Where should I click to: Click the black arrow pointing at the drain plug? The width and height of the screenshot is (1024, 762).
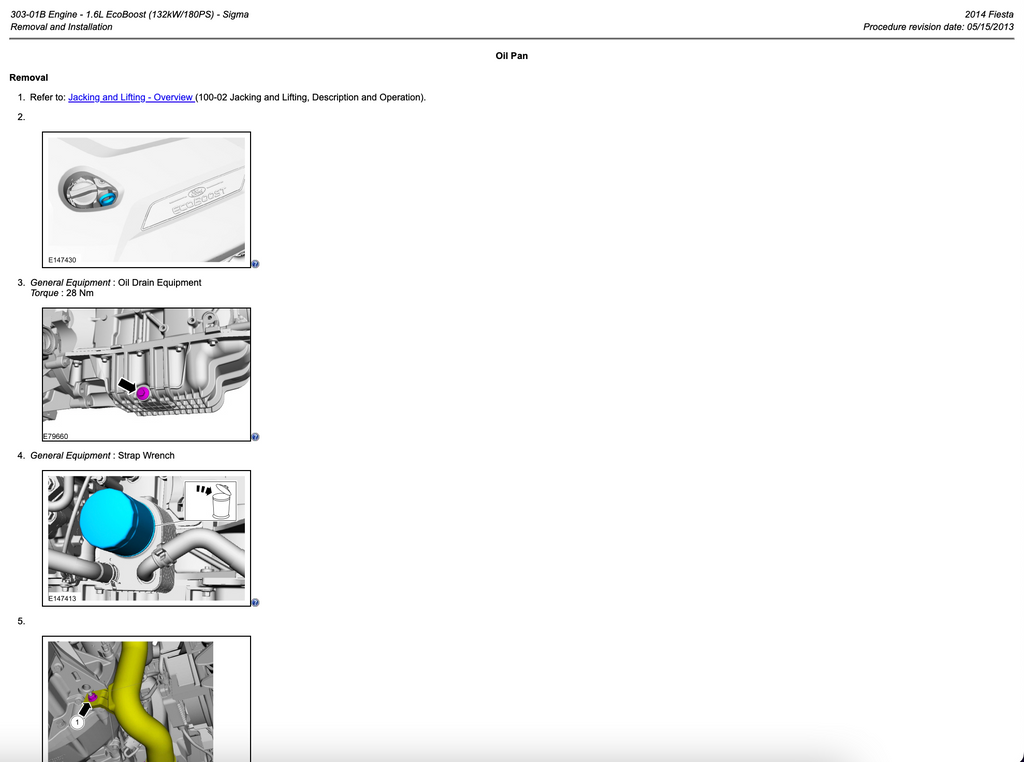127,385
